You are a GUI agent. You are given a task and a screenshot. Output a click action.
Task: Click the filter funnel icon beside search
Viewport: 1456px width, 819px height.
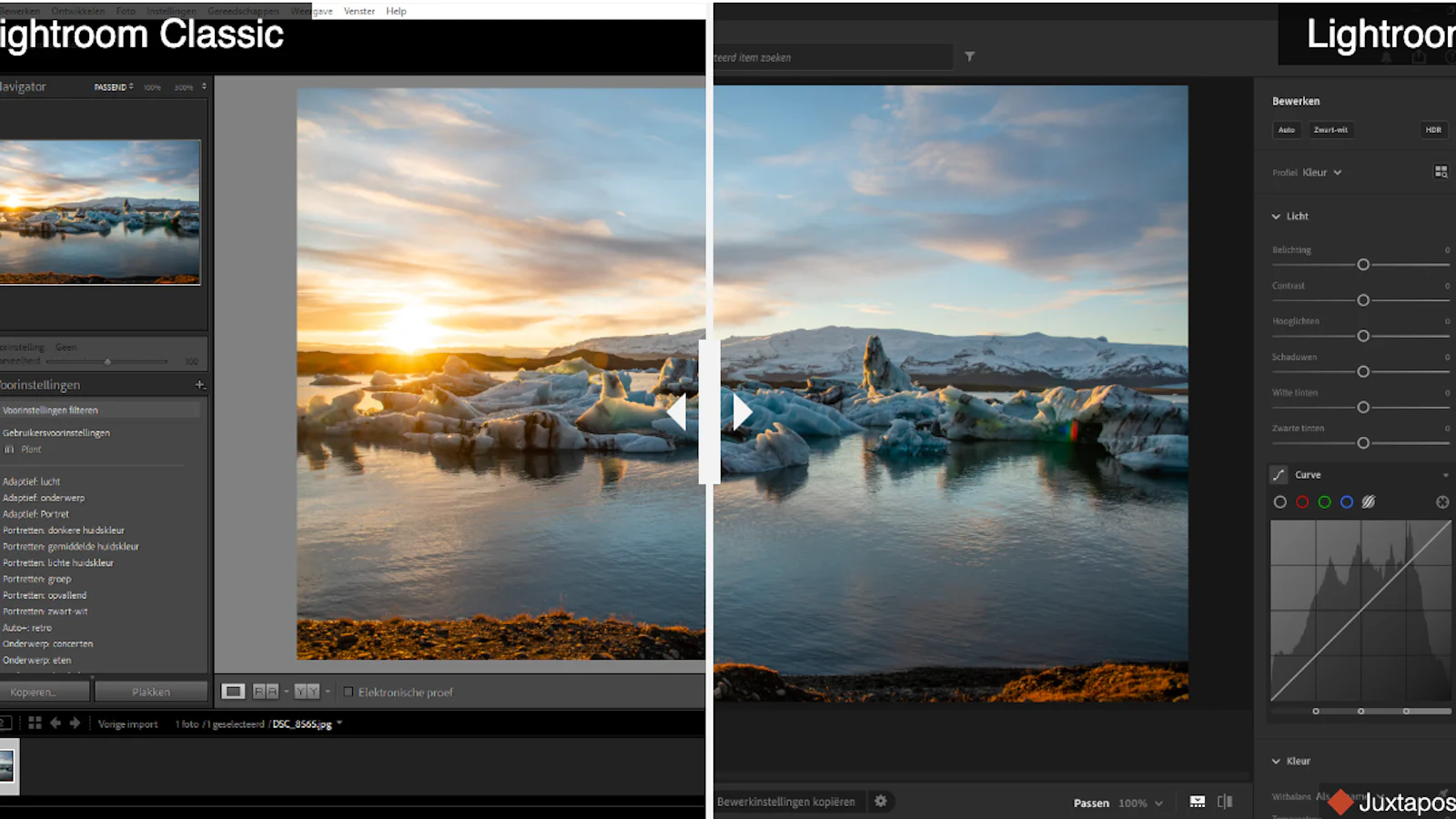click(970, 56)
